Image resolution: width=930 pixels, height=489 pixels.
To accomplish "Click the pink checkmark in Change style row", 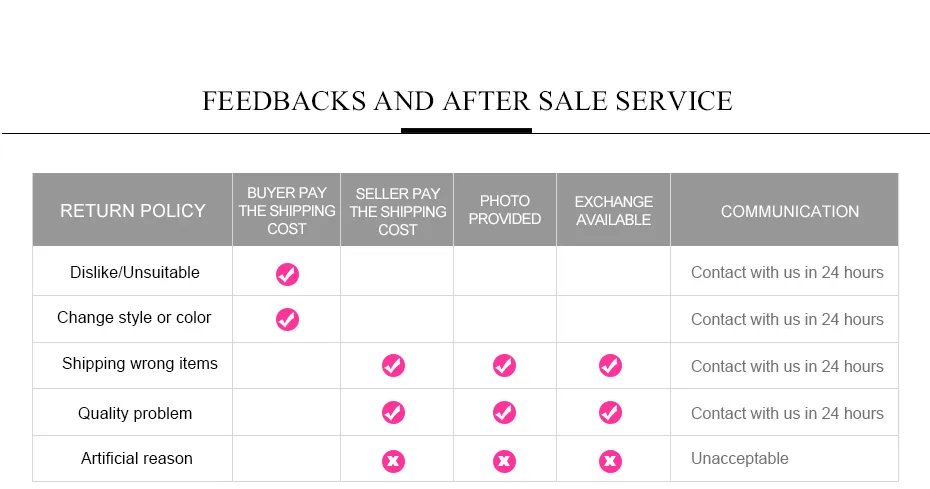I will 287,319.
